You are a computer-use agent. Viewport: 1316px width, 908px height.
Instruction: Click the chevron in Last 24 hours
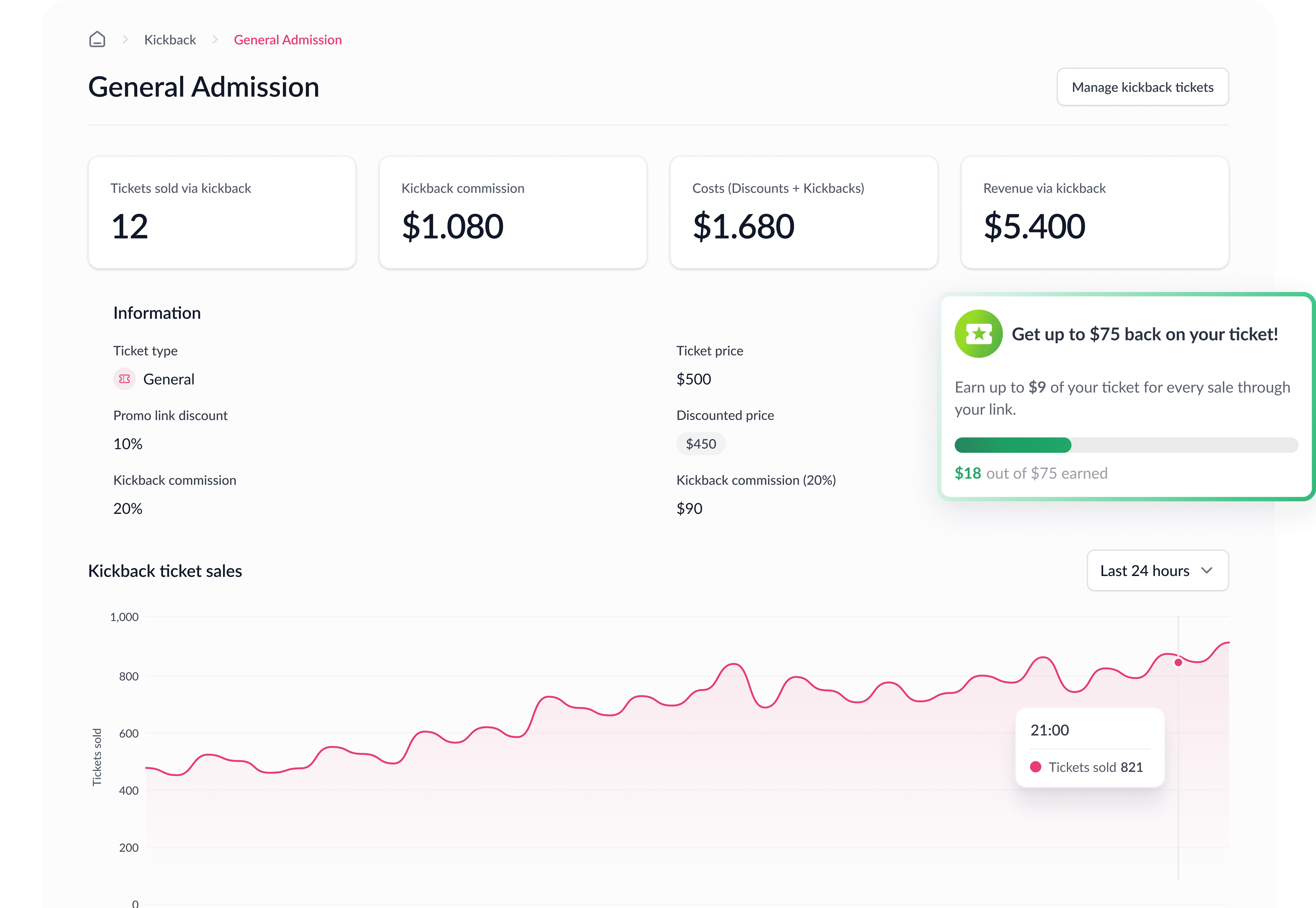1207,571
